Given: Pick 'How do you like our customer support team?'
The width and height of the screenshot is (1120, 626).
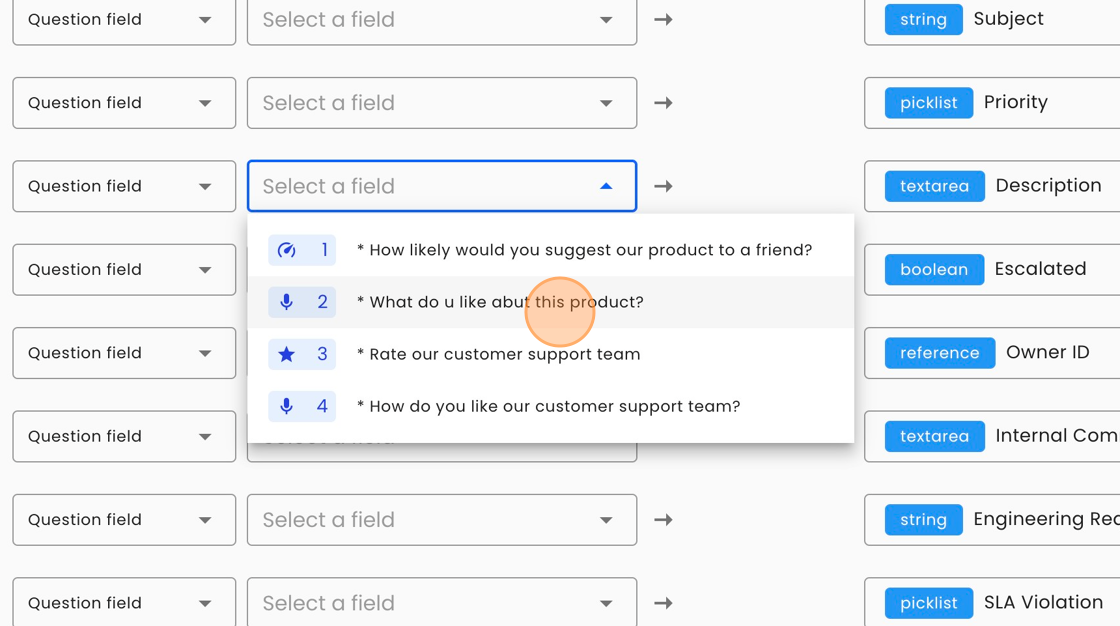Looking at the screenshot, I should pyautogui.click(x=554, y=406).
